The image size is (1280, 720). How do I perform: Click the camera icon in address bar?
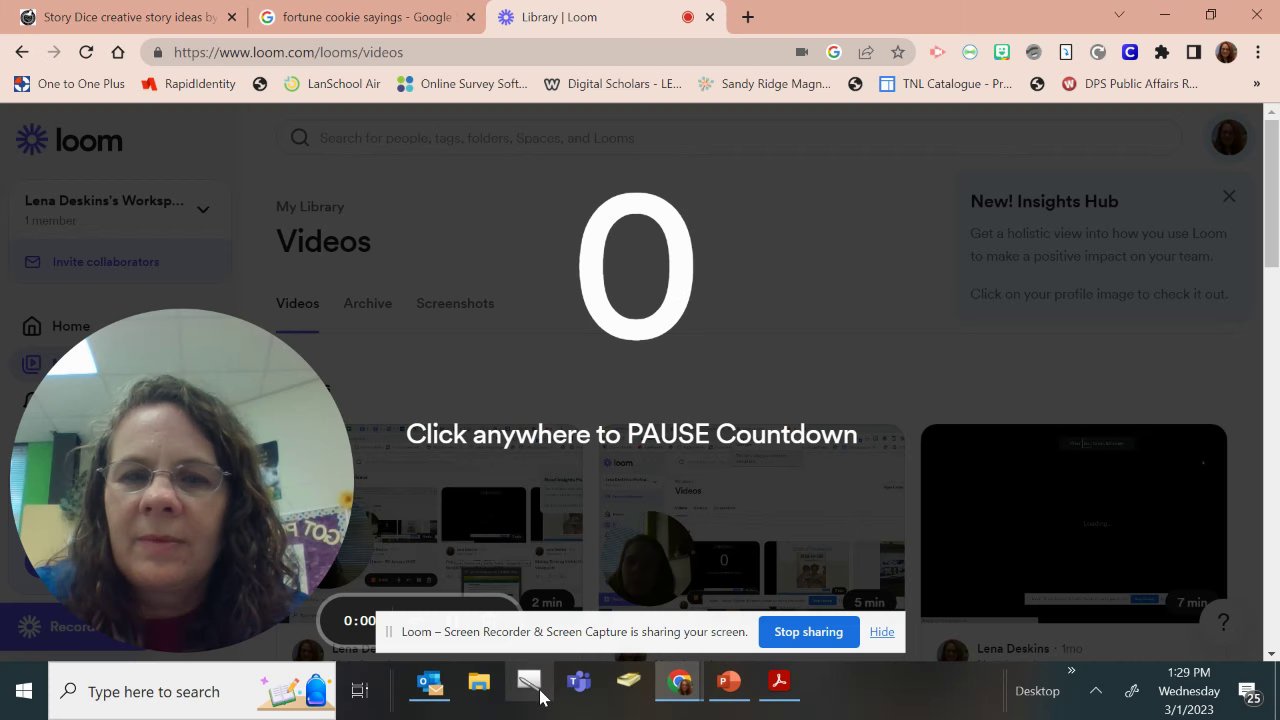pyautogui.click(x=801, y=52)
